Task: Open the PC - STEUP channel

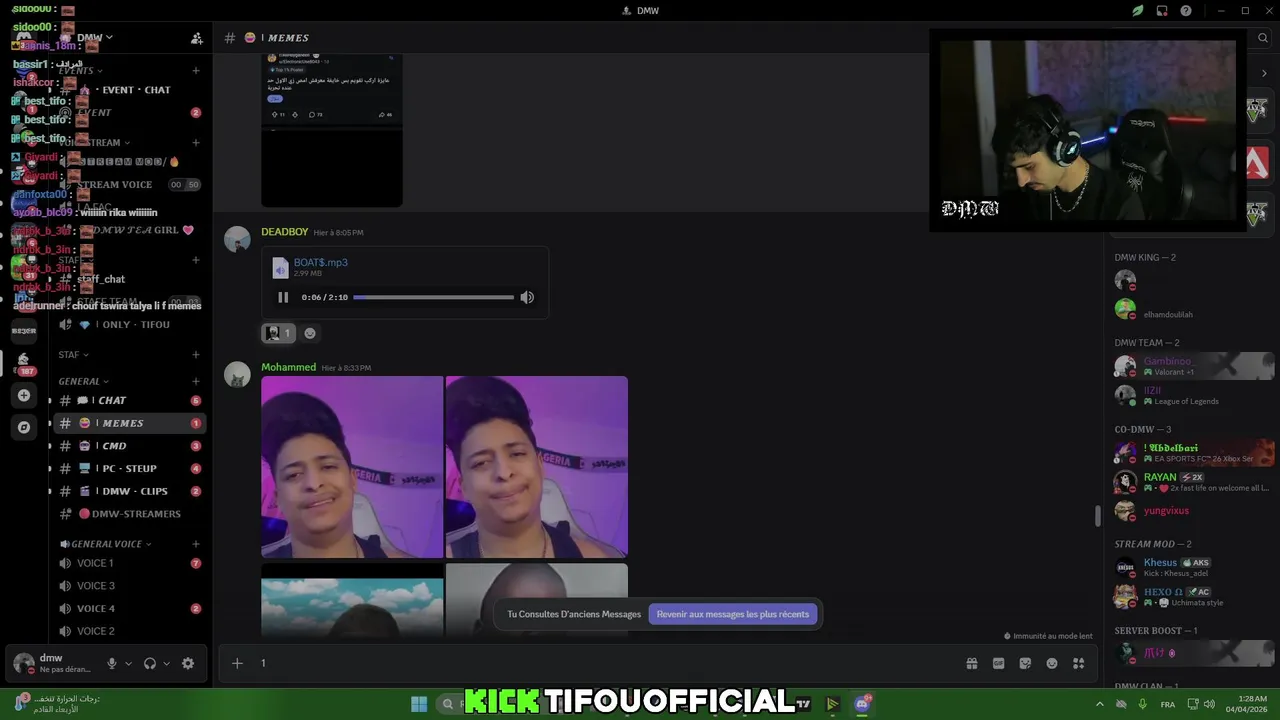Action: [x=129, y=468]
